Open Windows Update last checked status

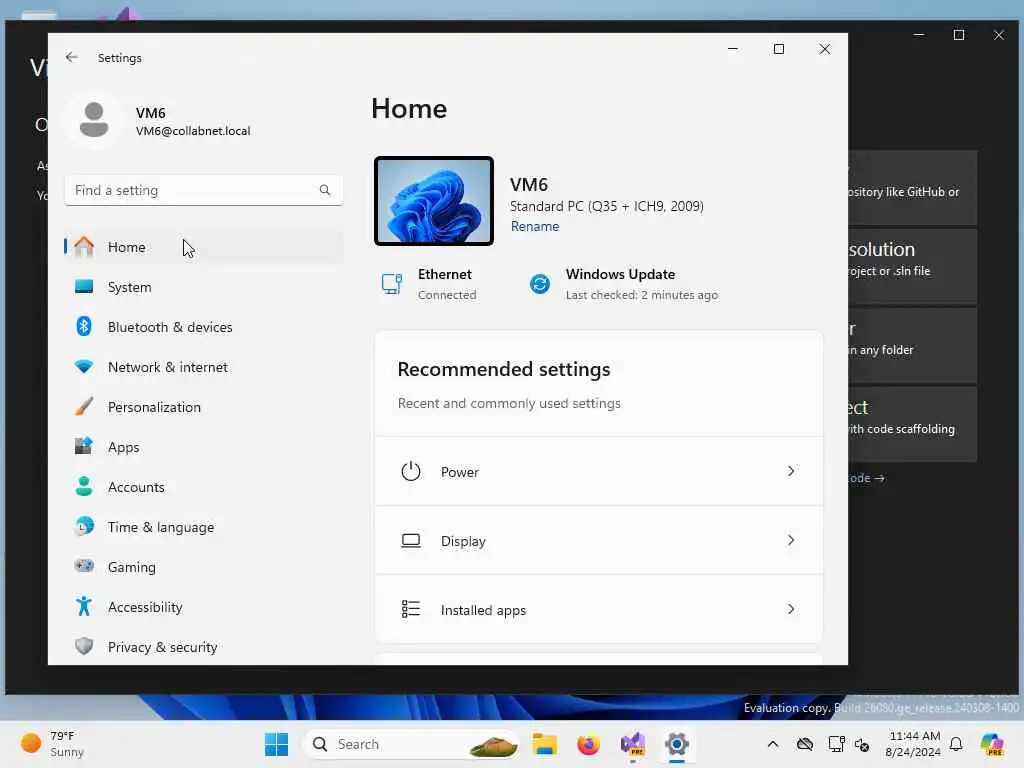[x=623, y=284]
